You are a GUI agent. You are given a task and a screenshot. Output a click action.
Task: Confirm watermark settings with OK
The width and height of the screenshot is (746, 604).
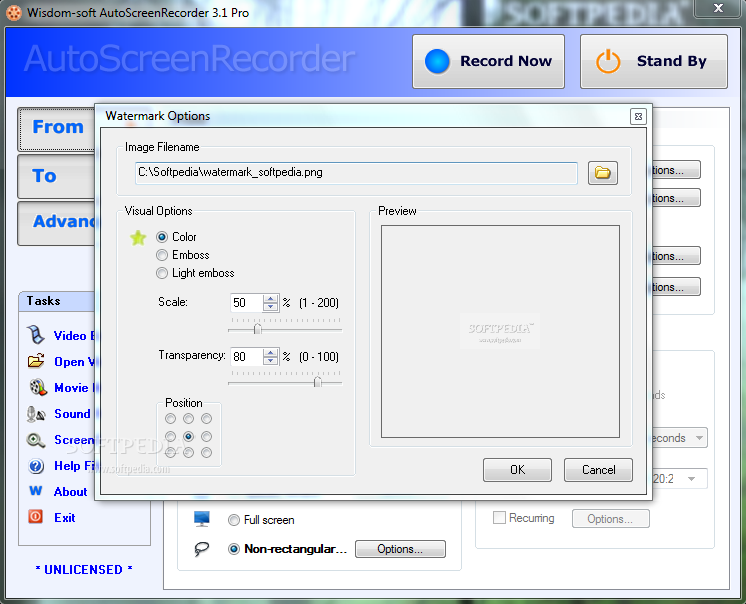(517, 470)
